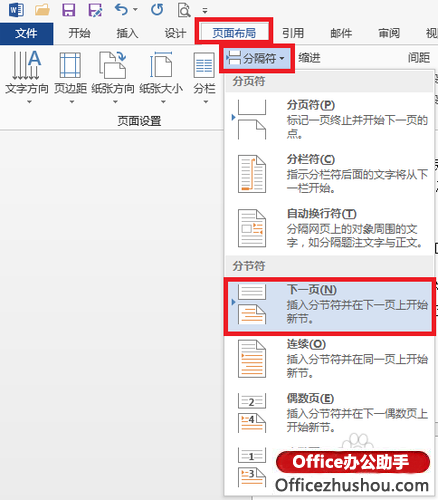Switch to the 邮件 tab
The image size is (438, 500).
pos(341,33)
